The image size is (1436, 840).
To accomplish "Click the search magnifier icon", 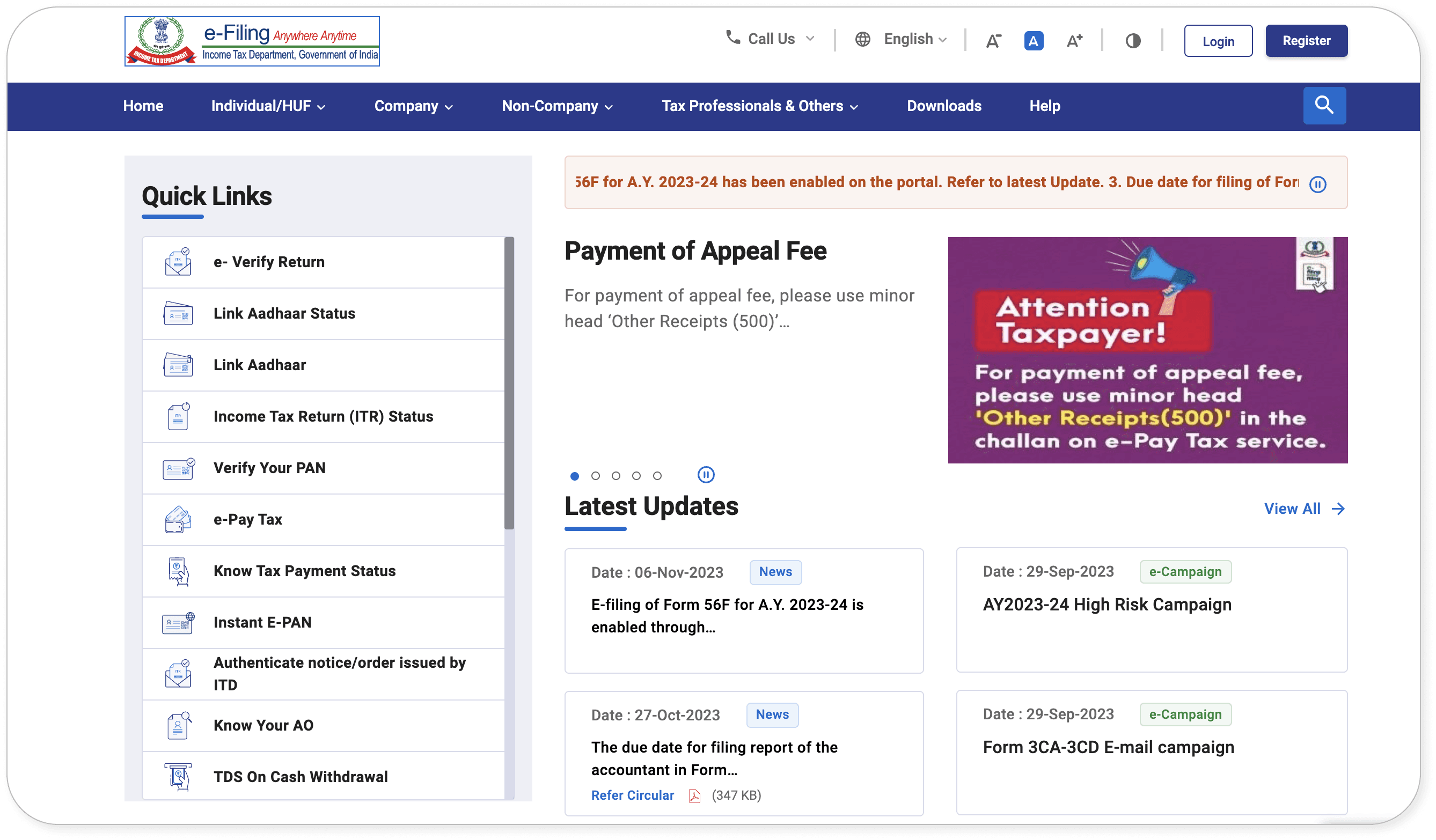I will pyautogui.click(x=1324, y=105).
